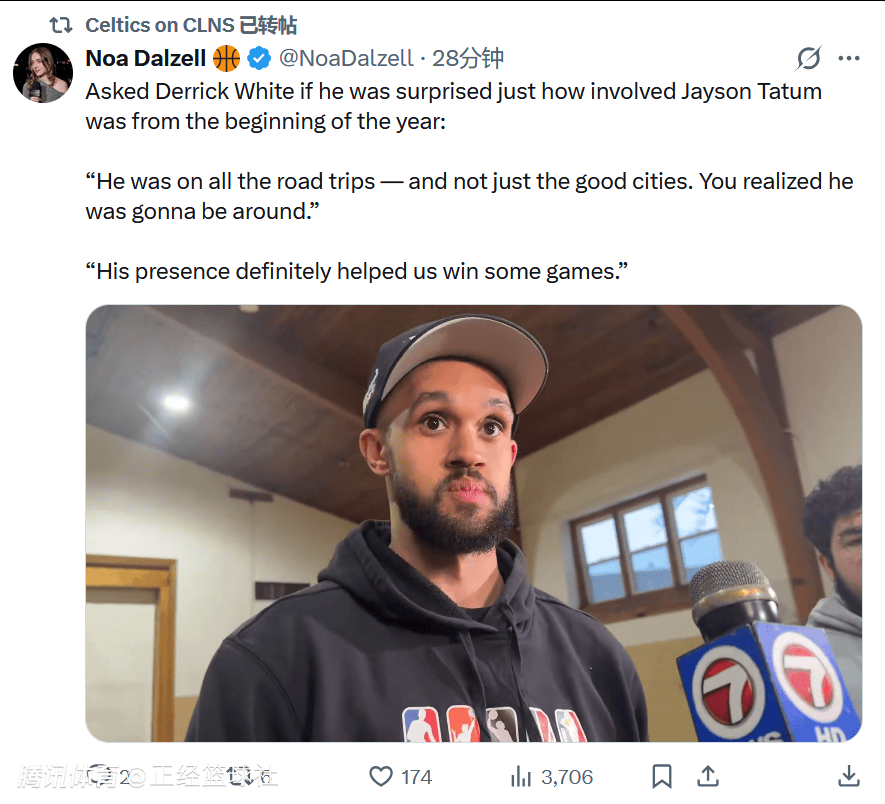Viewport: 885px width, 804px height.
Task: Click the Grok icon beside the ellipsis
Action: tap(808, 59)
